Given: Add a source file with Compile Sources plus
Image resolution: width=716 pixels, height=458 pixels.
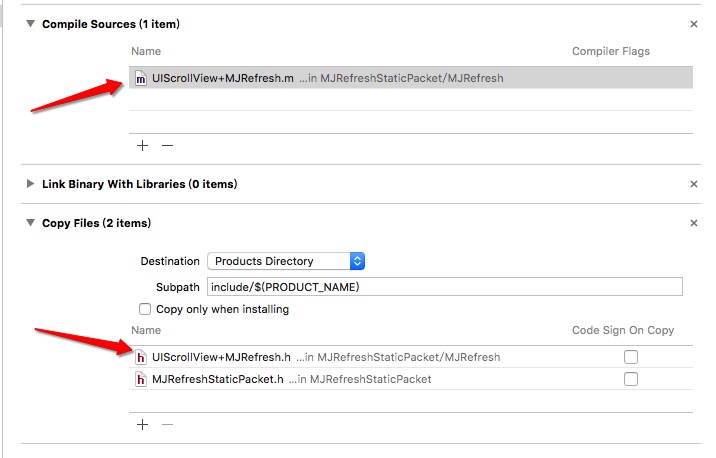Looking at the screenshot, I should click(142, 145).
